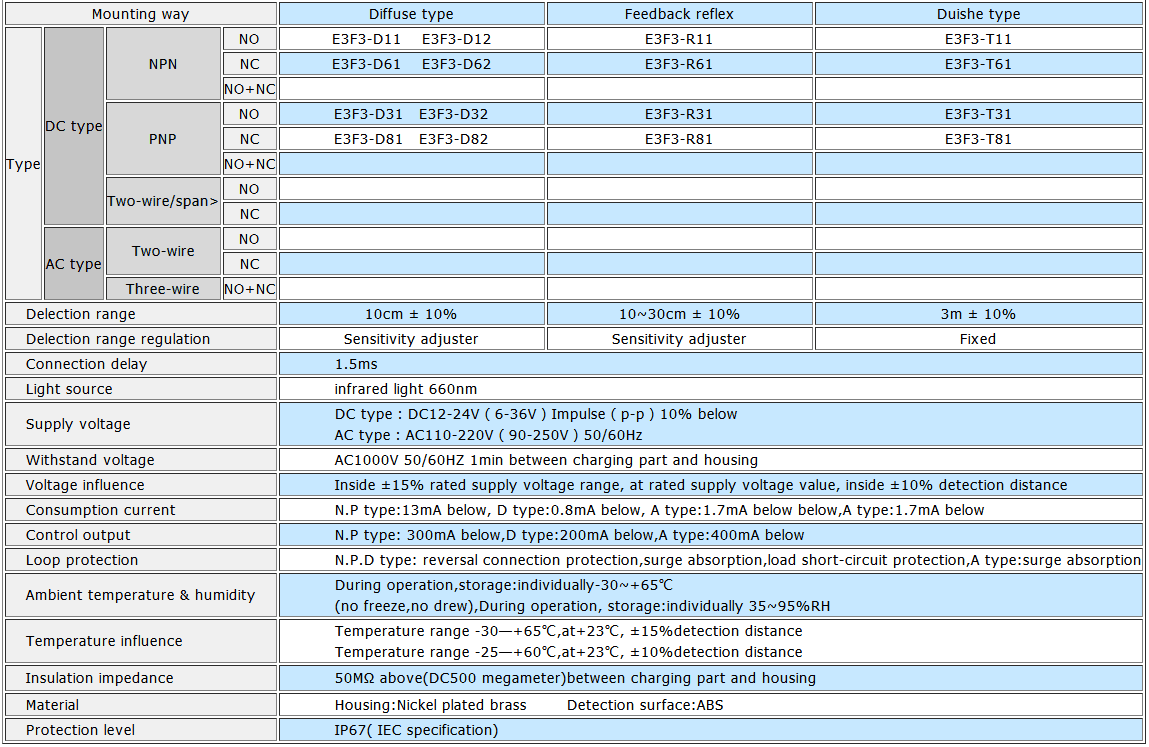Screen dimensions: 1149x747
Task: Click model number E3F3-R11
Action: [679, 39]
